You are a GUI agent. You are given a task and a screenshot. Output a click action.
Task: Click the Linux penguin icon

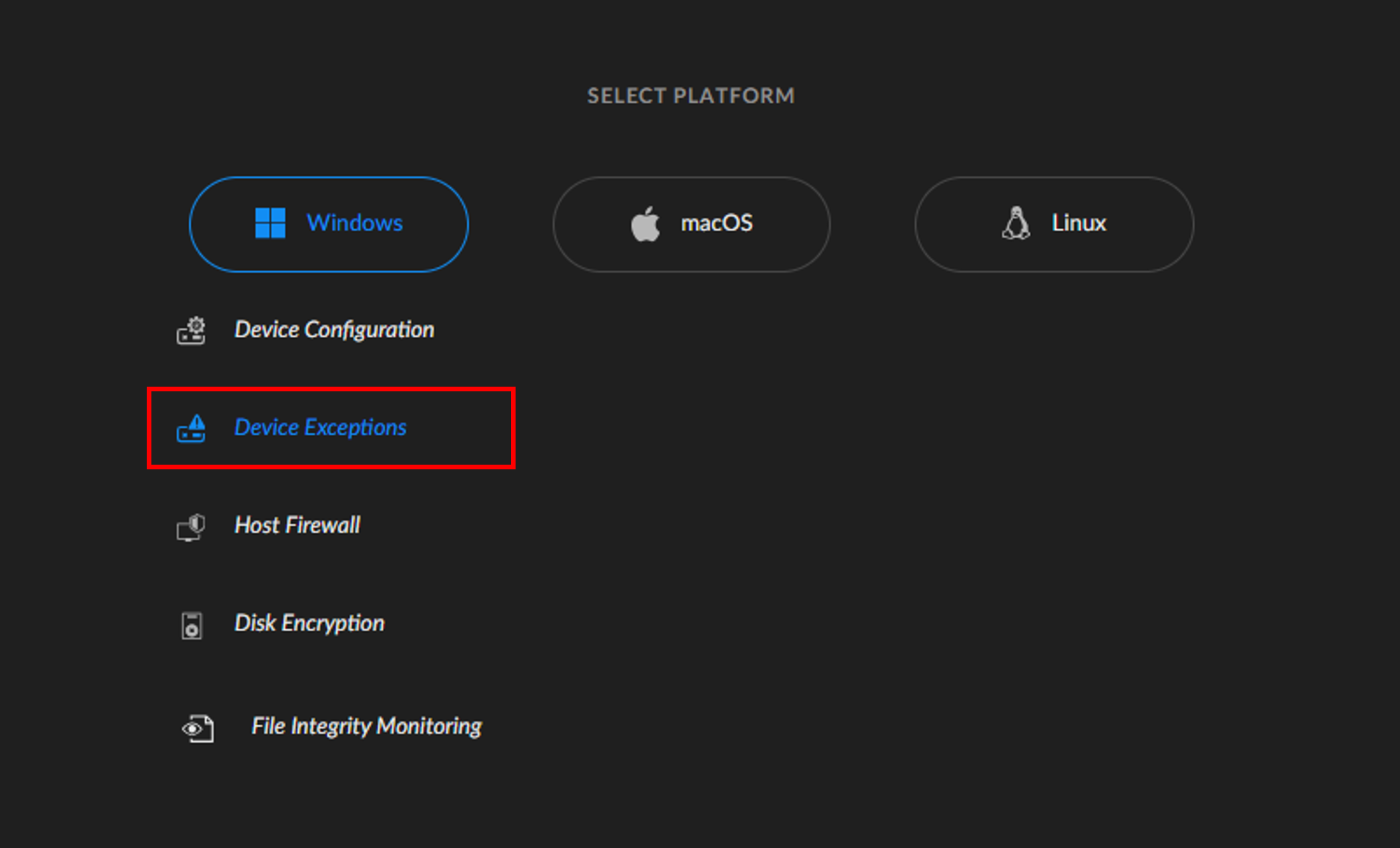(1016, 223)
